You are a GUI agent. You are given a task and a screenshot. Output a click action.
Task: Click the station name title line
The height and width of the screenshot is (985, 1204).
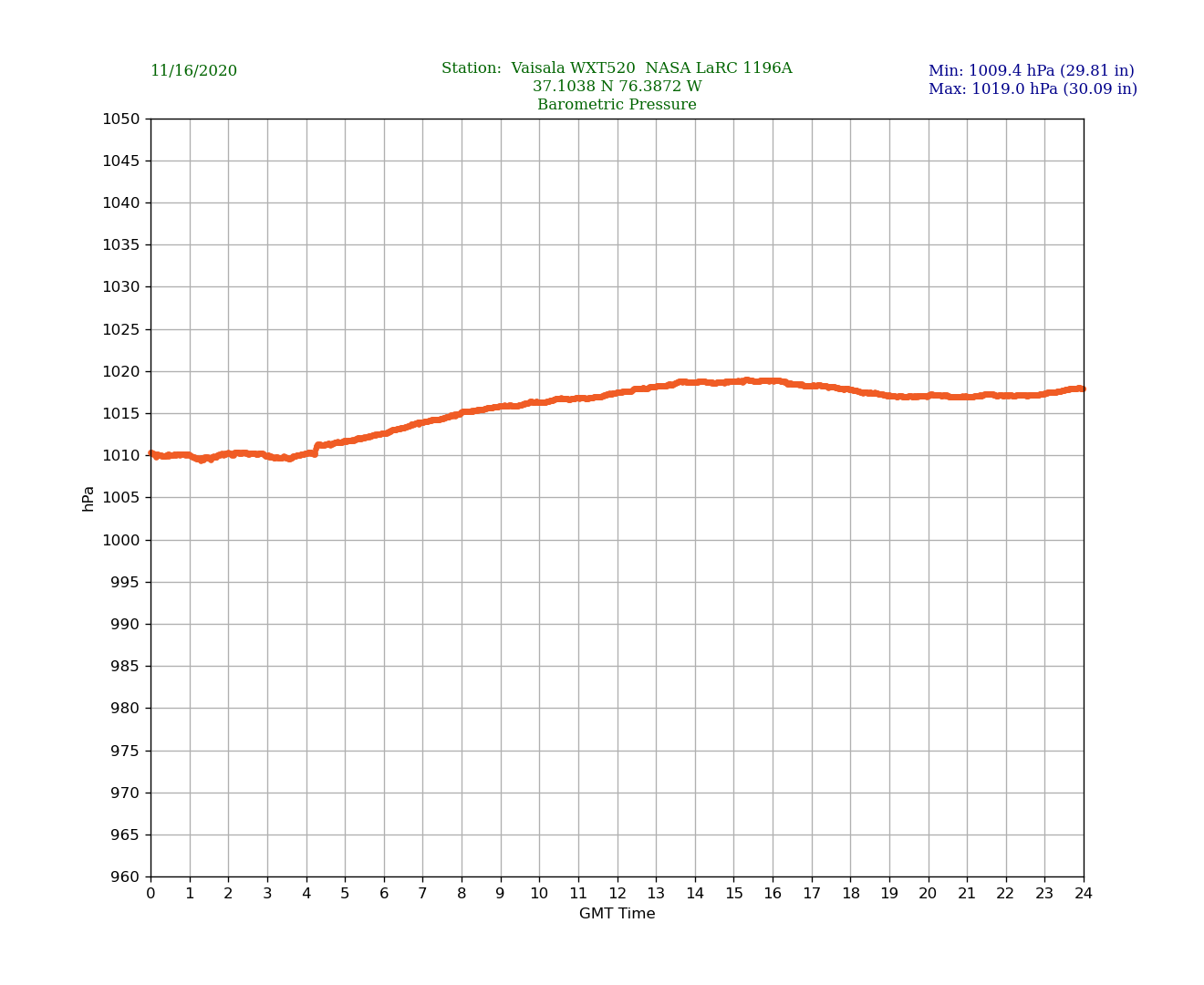pyautogui.click(x=617, y=68)
